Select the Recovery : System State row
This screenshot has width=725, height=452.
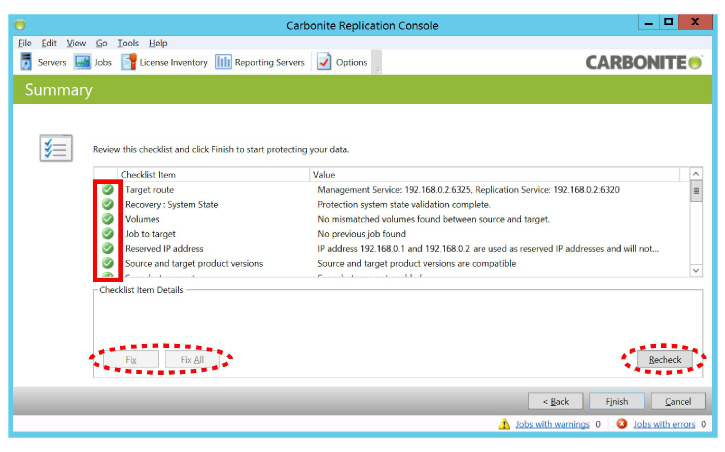pos(392,204)
